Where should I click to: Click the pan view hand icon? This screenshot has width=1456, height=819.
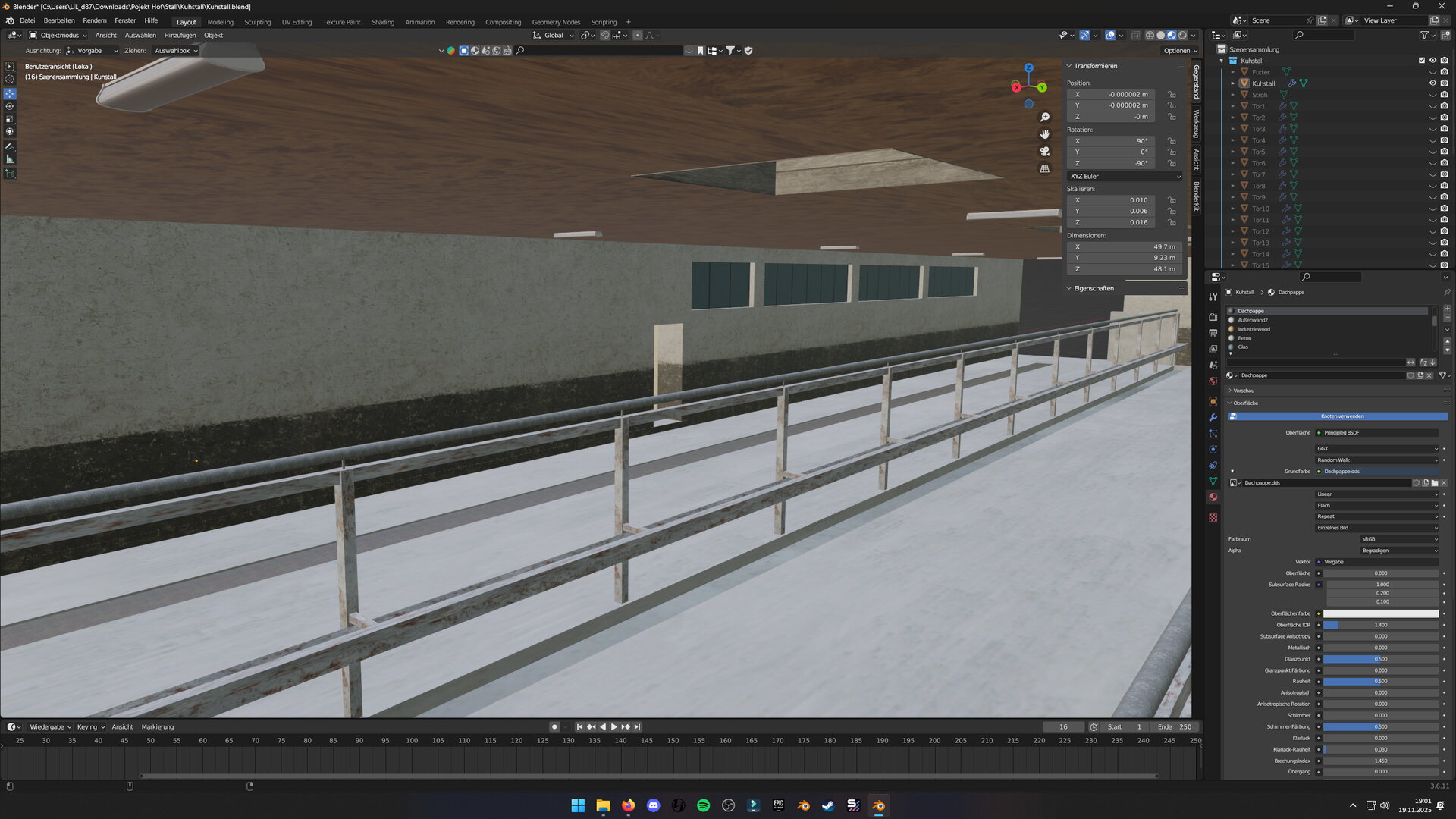coord(1044,134)
